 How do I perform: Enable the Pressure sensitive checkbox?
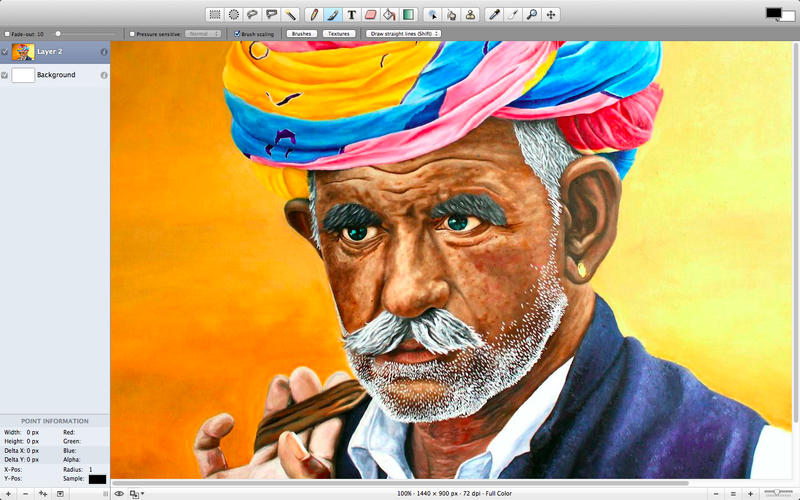[x=132, y=34]
